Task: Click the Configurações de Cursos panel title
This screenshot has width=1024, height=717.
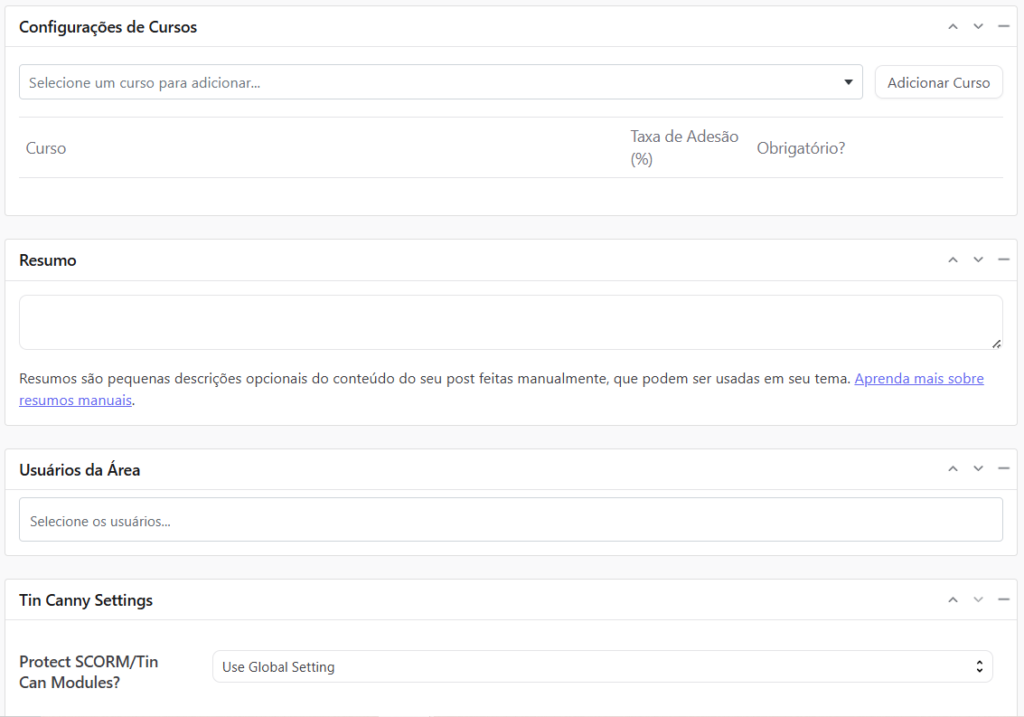Action: click(108, 27)
